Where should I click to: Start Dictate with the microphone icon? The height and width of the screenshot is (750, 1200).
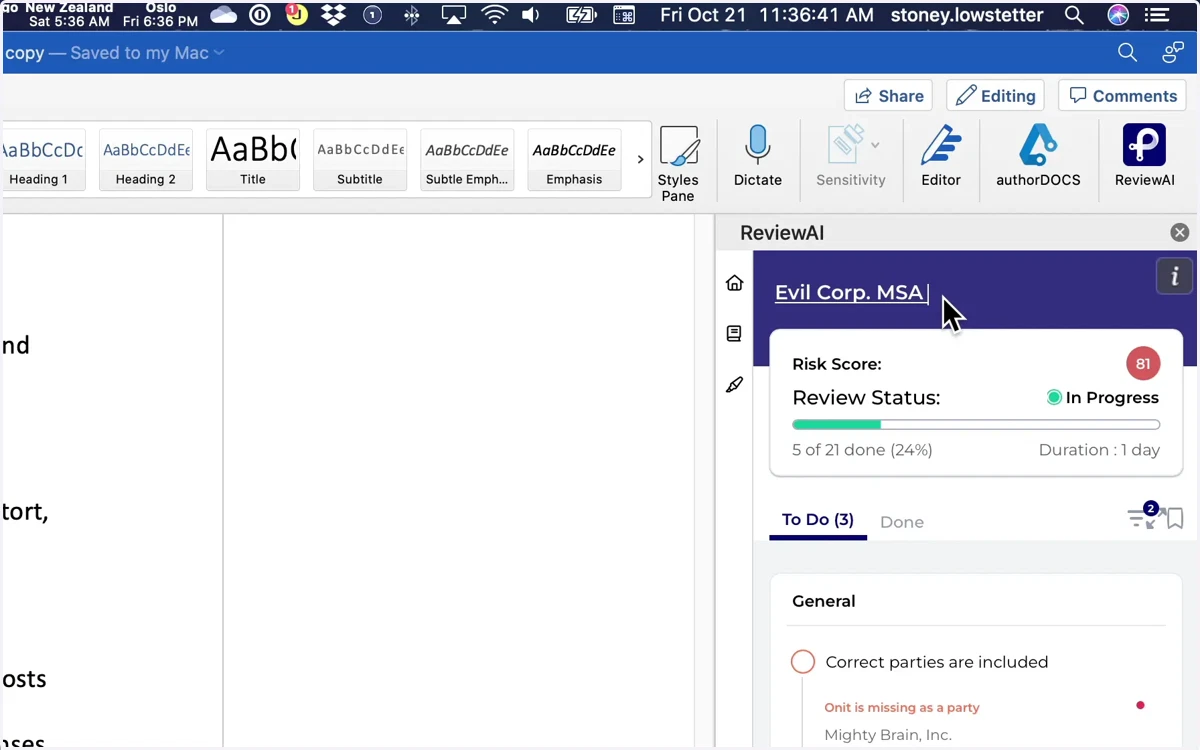(x=757, y=155)
